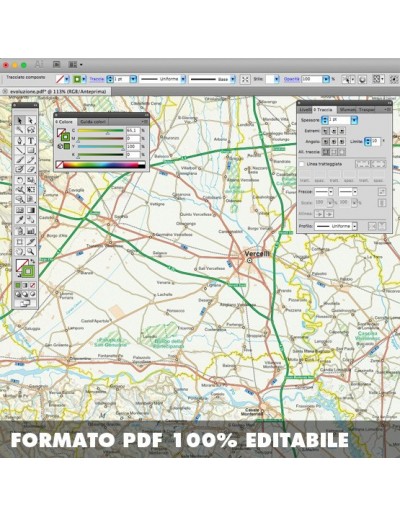Select the Magic Wand tool
400x517 pixels.
[x=20, y=129]
